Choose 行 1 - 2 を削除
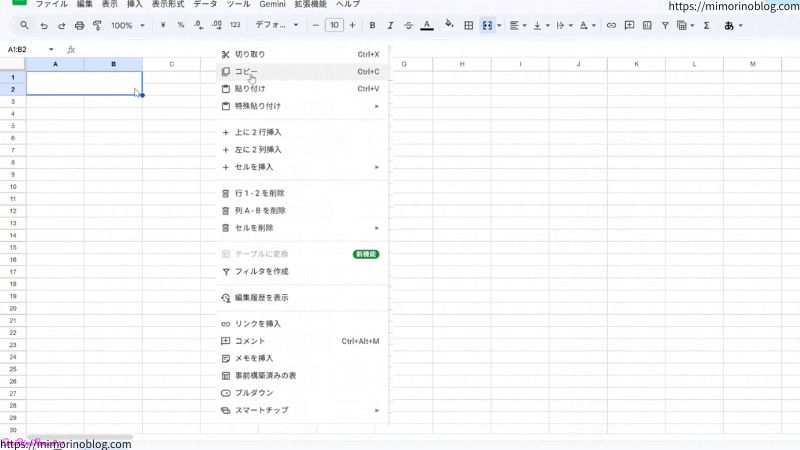This screenshot has height=450, width=800. coord(302,193)
